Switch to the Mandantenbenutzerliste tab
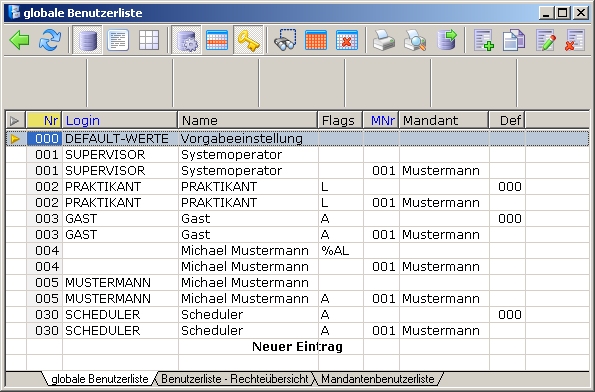595x392 pixels. [378, 379]
